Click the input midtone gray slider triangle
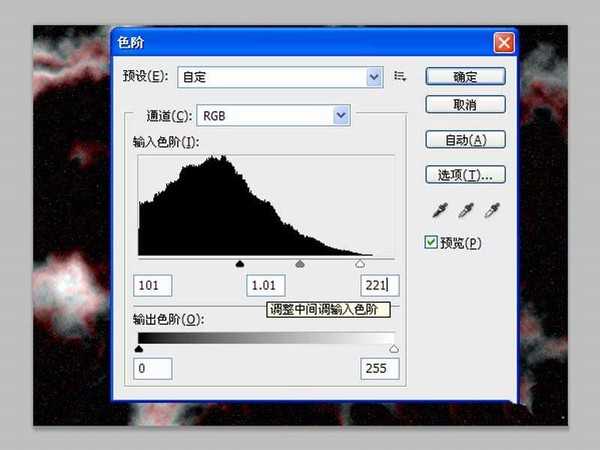Viewport: 600px width, 450px height. coord(299,264)
